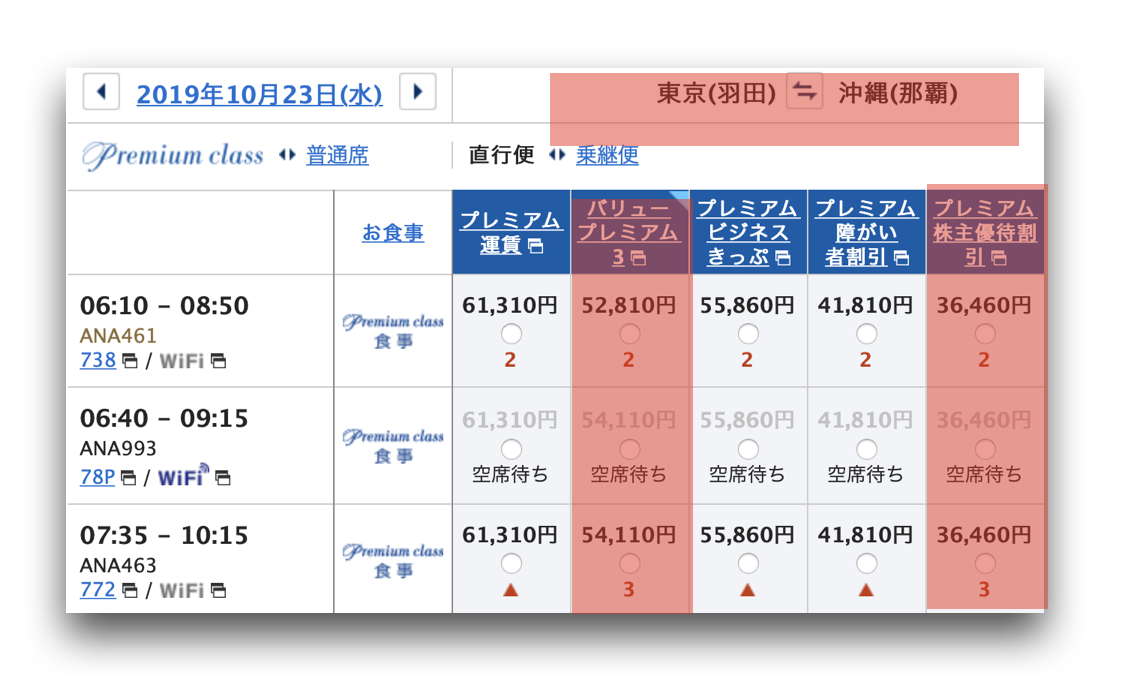Select 41,810円 障がい者割引 for ANA461
This screenshot has height=696, width=1122.
click(867, 334)
